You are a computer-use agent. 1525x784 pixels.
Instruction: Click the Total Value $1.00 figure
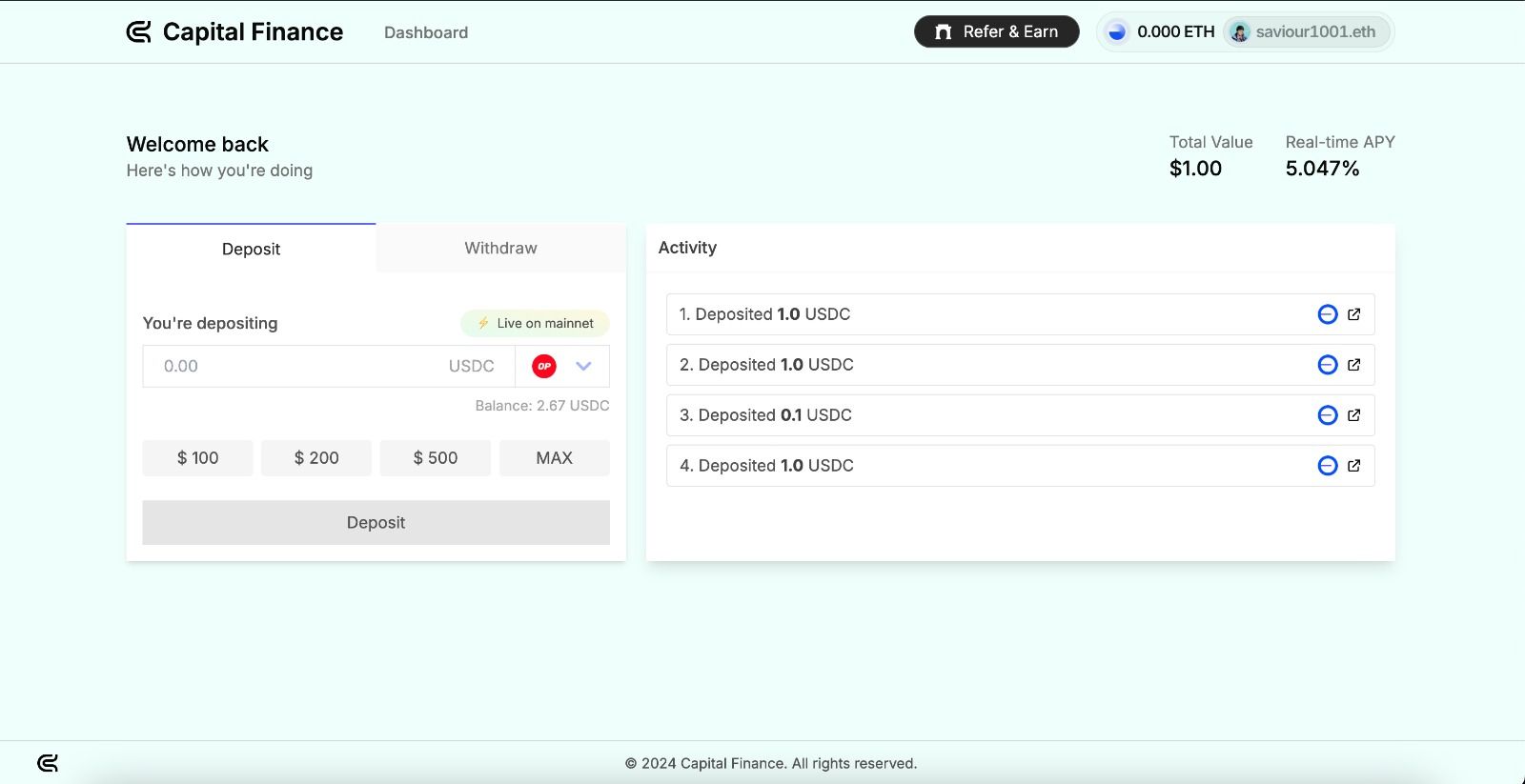(1196, 169)
